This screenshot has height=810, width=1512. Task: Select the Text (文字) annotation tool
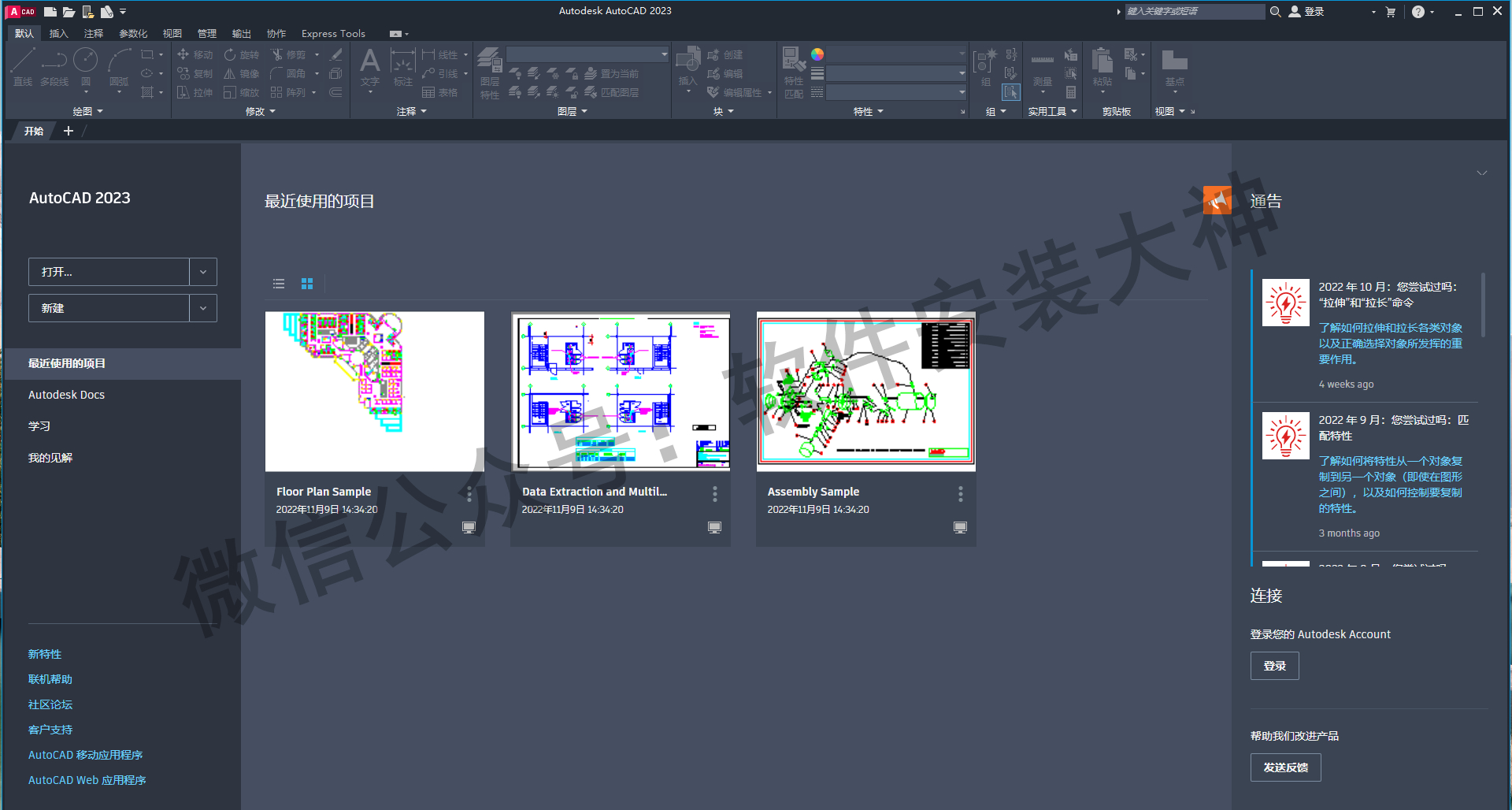(x=369, y=67)
